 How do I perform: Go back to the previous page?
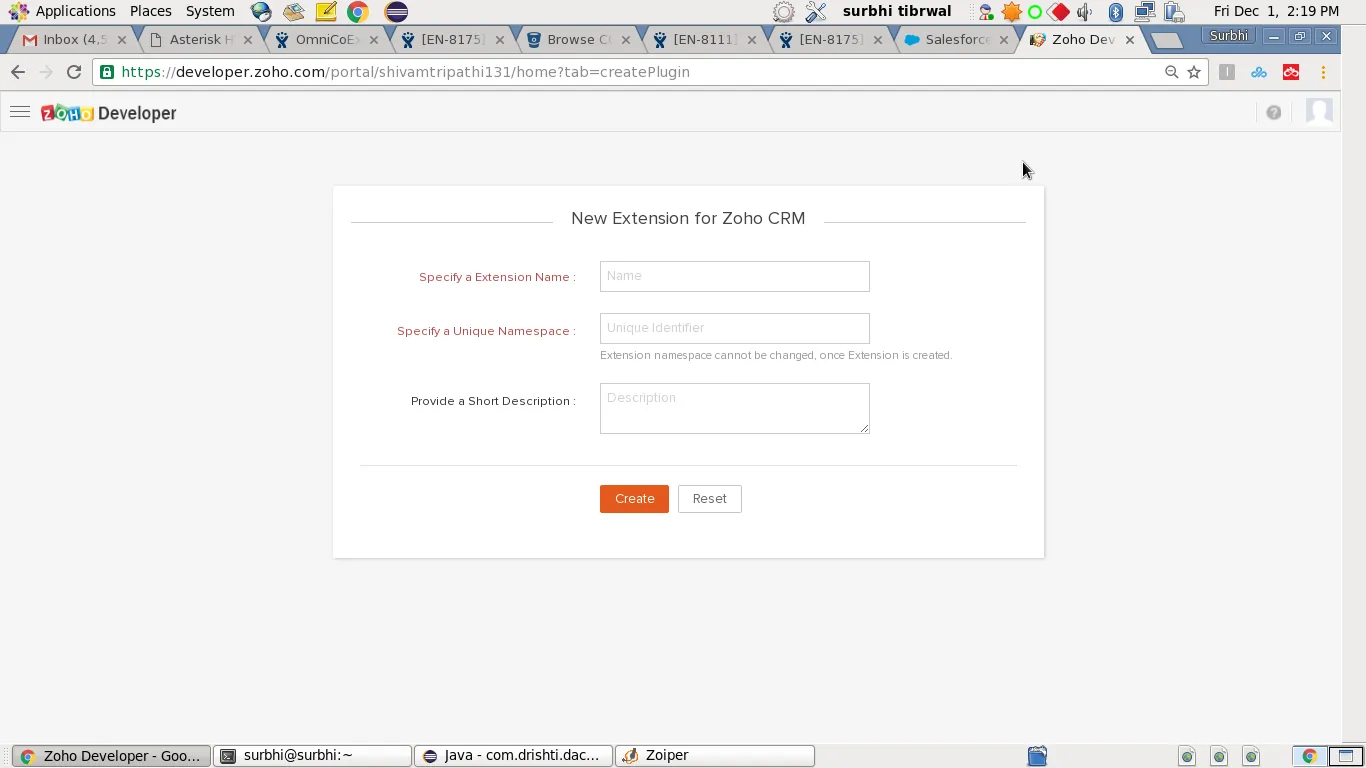18,72
